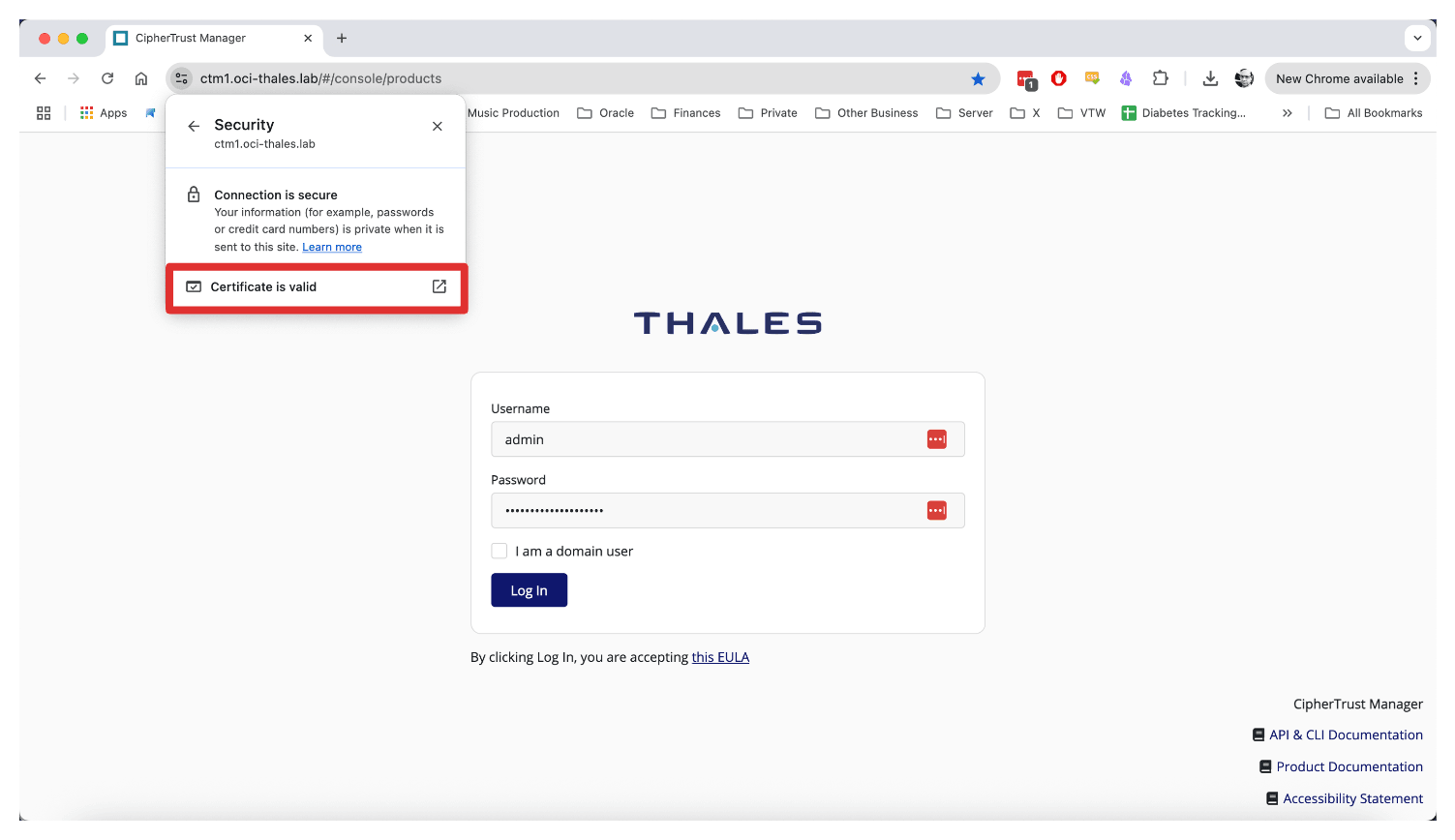Click the site information icon in the address bar
This screenshot has width=1455, height=840.
click(x=182, y=78)
